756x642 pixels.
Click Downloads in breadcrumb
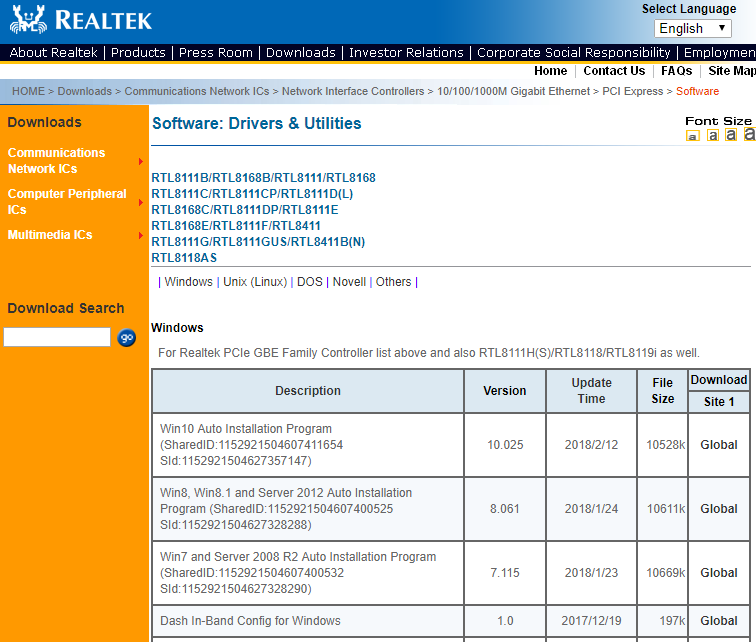[x=84, y=92]
